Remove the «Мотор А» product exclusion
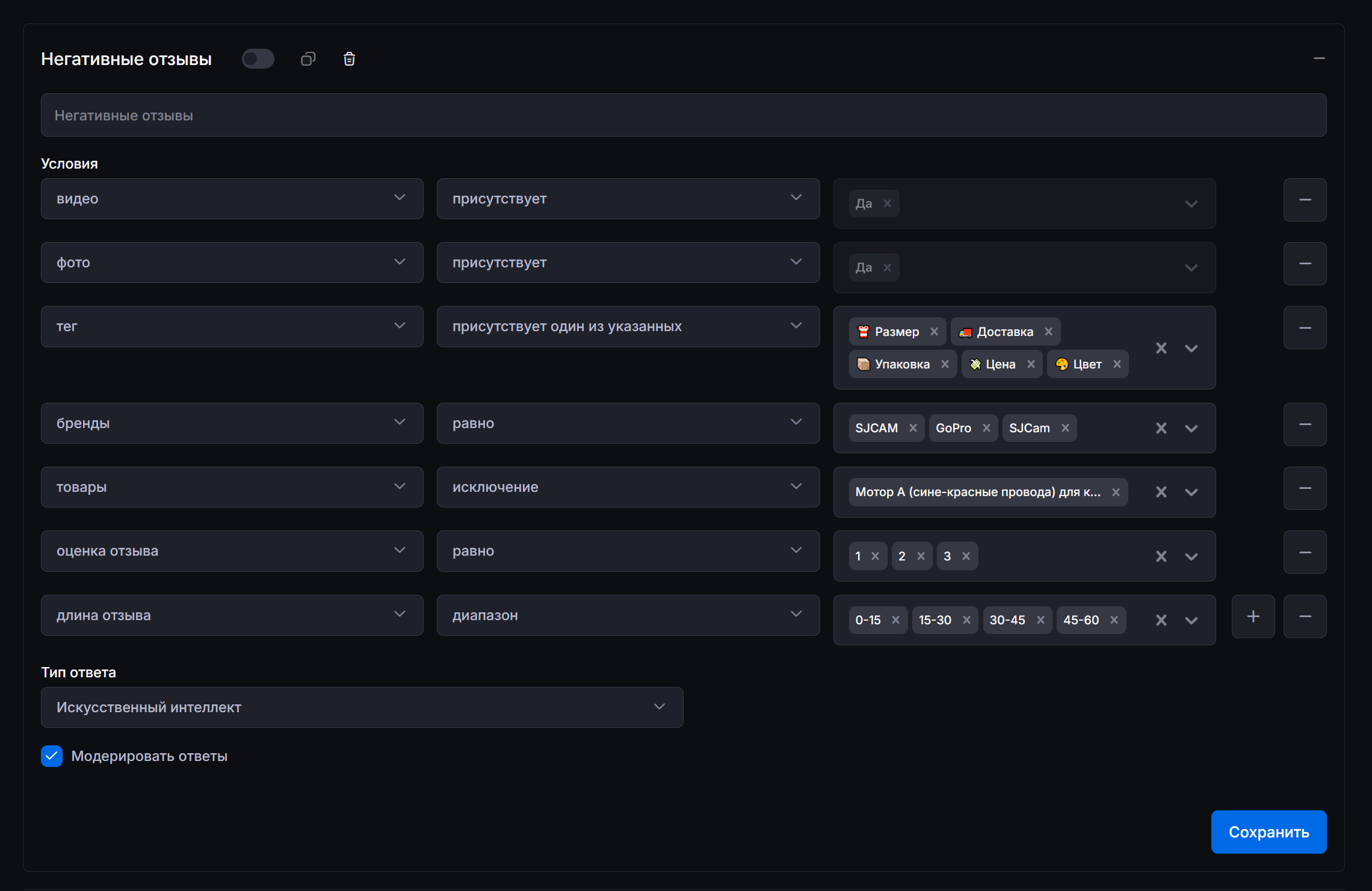This screenshot has width=1372, height=891. coord(1116,492)
